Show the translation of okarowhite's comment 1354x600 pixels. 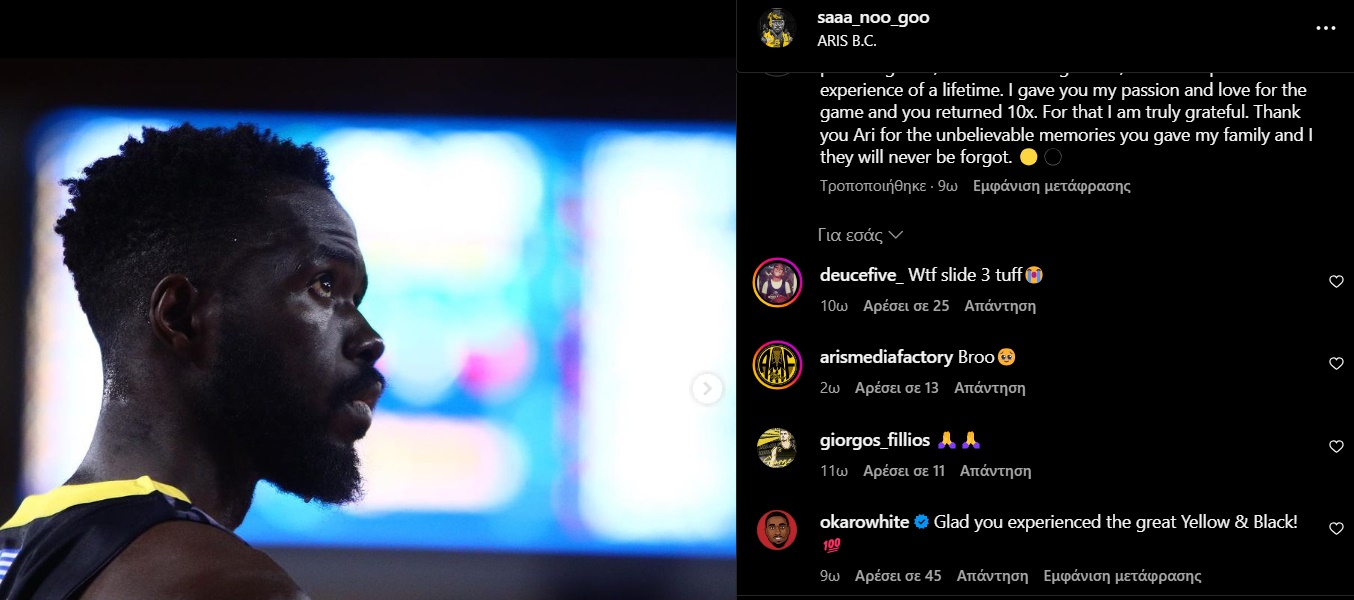1122,576
